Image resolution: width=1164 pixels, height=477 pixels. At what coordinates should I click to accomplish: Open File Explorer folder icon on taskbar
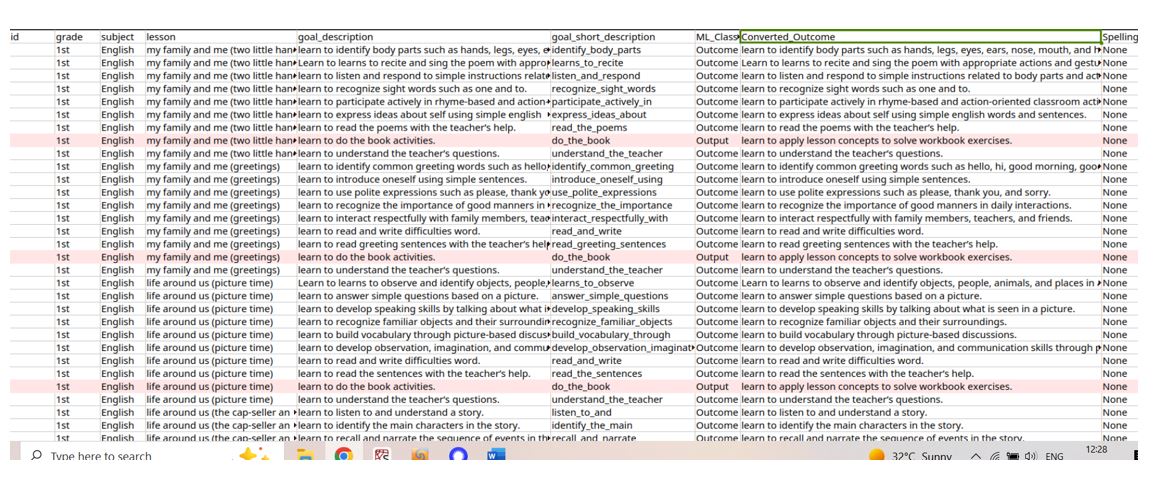click(x=305, y=455)
